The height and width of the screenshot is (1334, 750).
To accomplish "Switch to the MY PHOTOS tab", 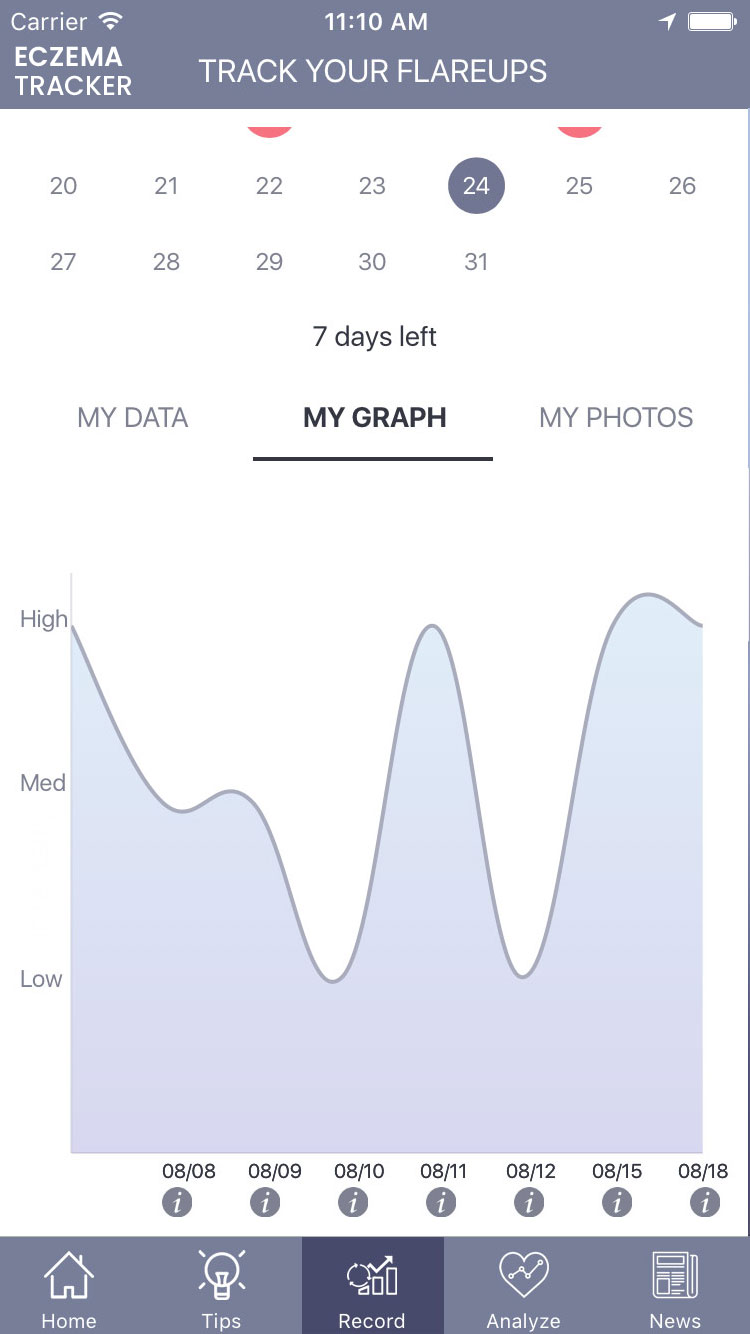I will pos(616,418).
